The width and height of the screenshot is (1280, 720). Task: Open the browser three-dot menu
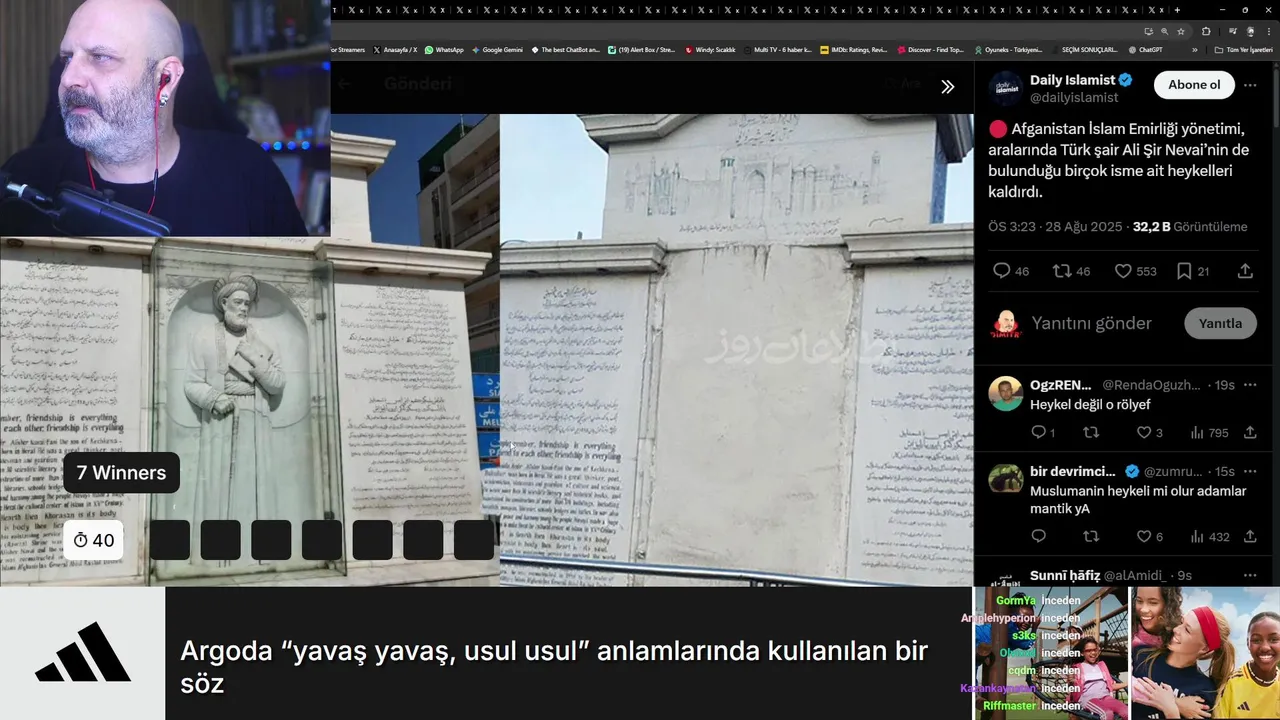[1270, 31]
